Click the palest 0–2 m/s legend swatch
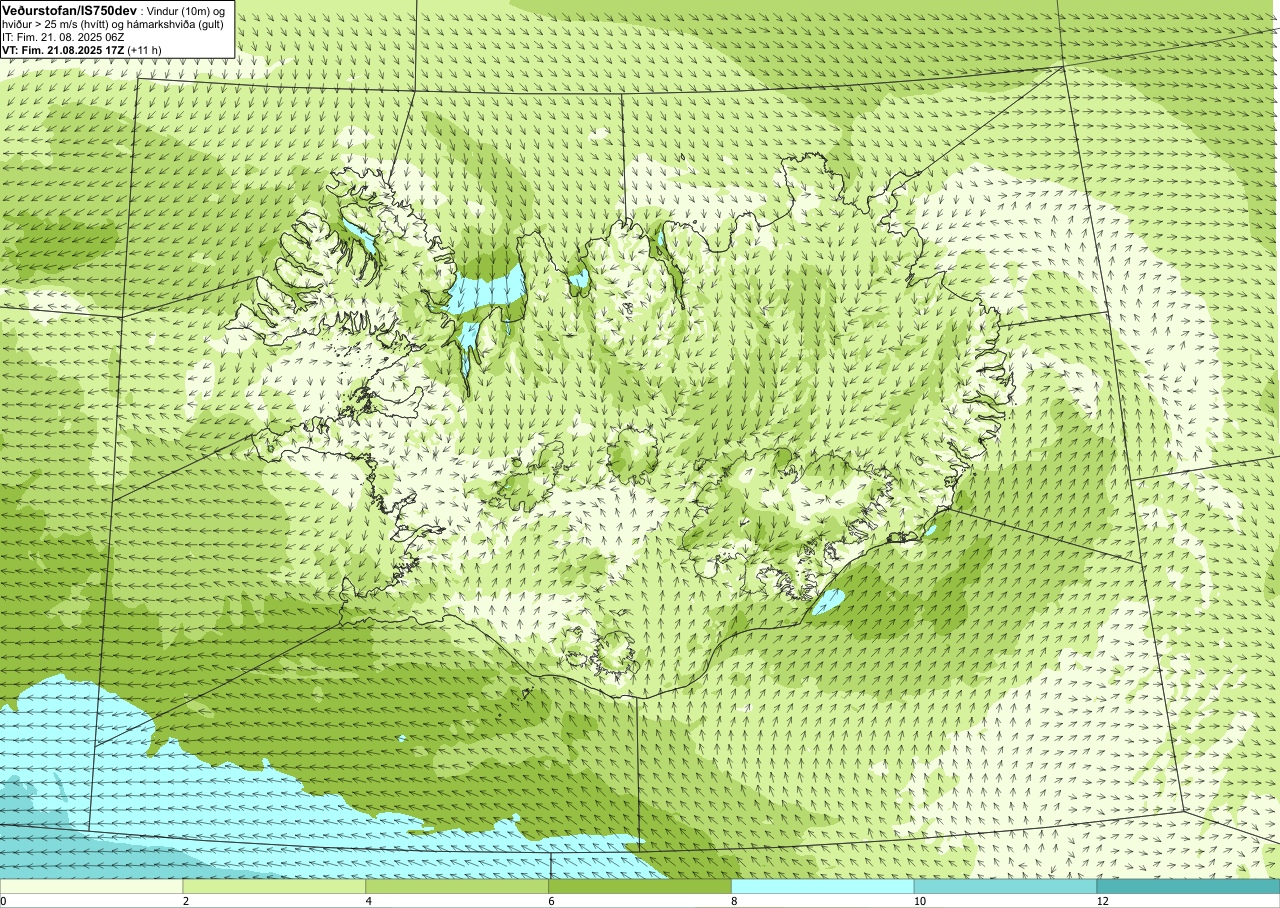The image size is (1280, 908). point(91,886)
